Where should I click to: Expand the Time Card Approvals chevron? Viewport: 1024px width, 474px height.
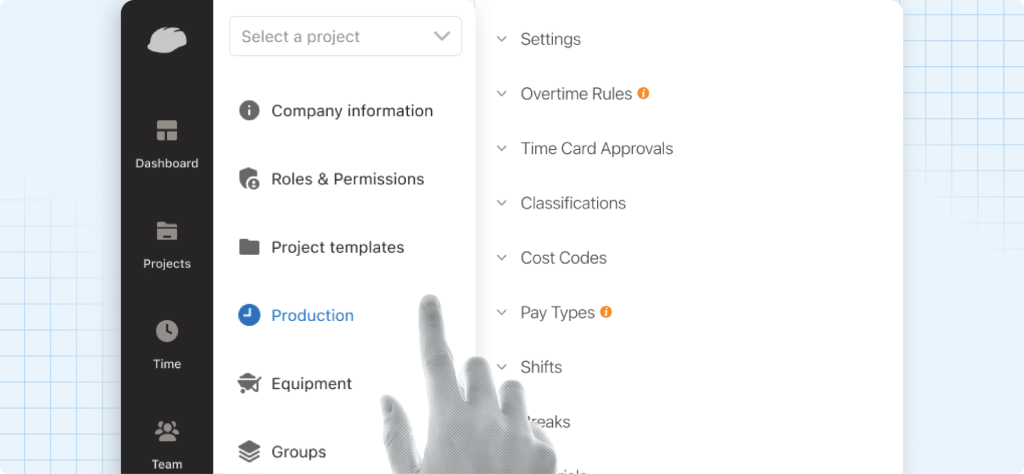502,149
